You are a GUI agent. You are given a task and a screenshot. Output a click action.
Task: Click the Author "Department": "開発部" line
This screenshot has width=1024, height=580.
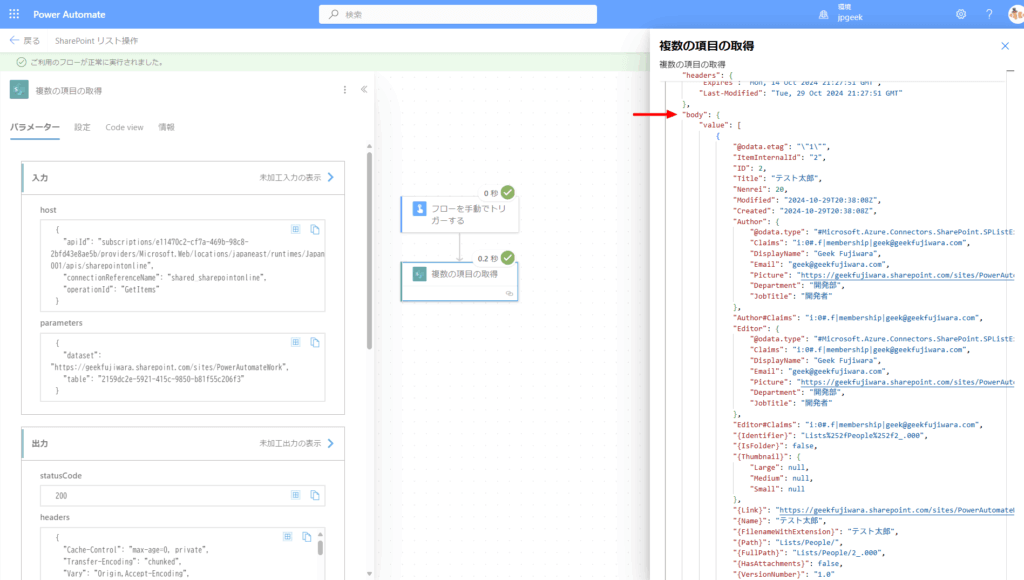pos(797,285)
